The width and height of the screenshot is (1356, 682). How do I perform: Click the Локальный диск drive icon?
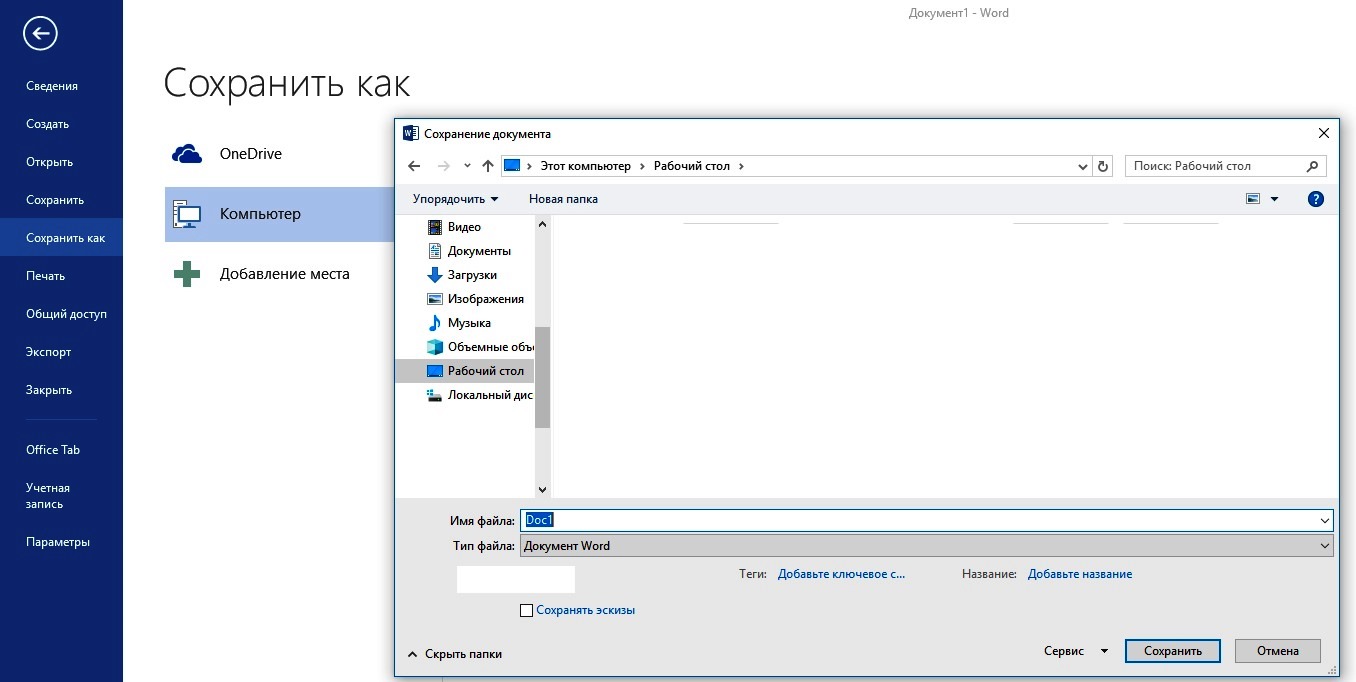click(434, 395)
